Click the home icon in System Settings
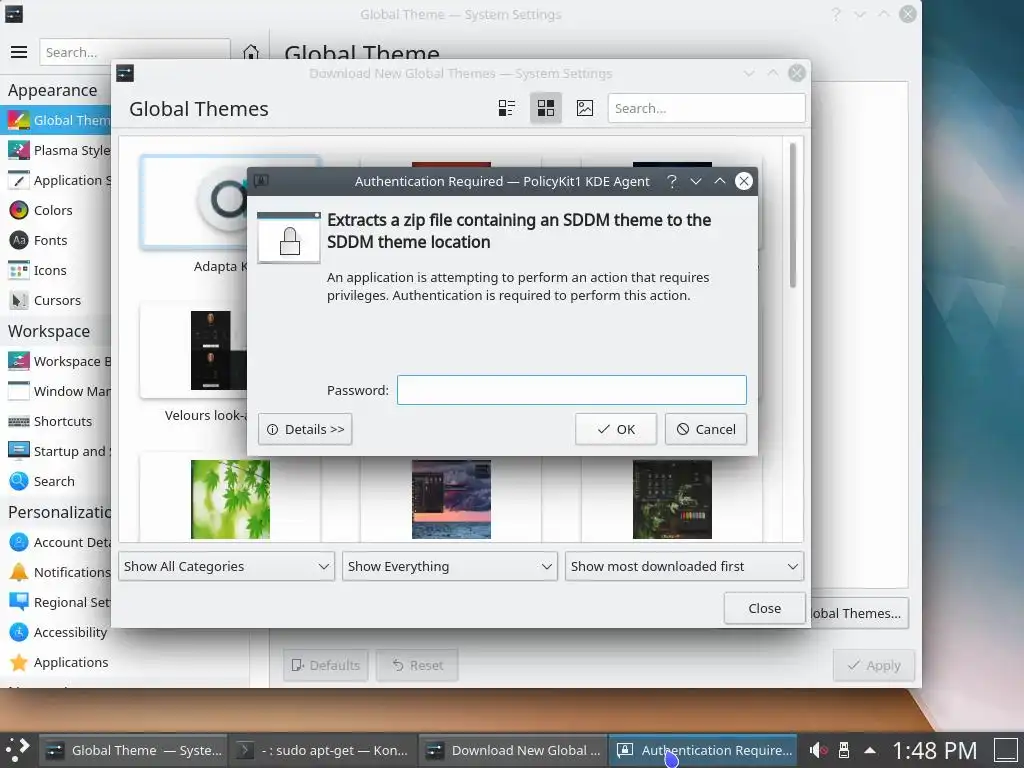This screenshot has height=768, width=1024. tap(251, 52)
